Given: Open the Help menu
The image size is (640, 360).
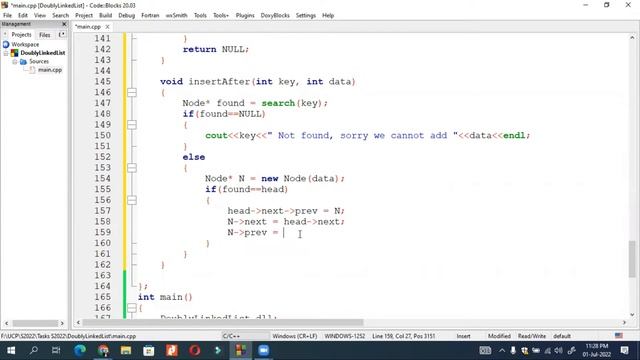Looking at the screenshot, I should click(x=328, y=15).
